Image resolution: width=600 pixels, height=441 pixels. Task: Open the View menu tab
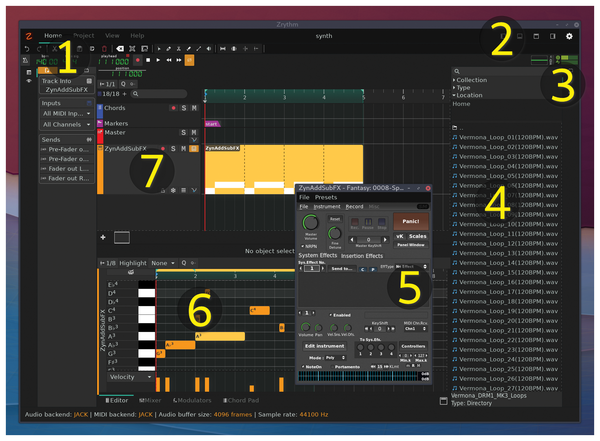coord(112,36)
